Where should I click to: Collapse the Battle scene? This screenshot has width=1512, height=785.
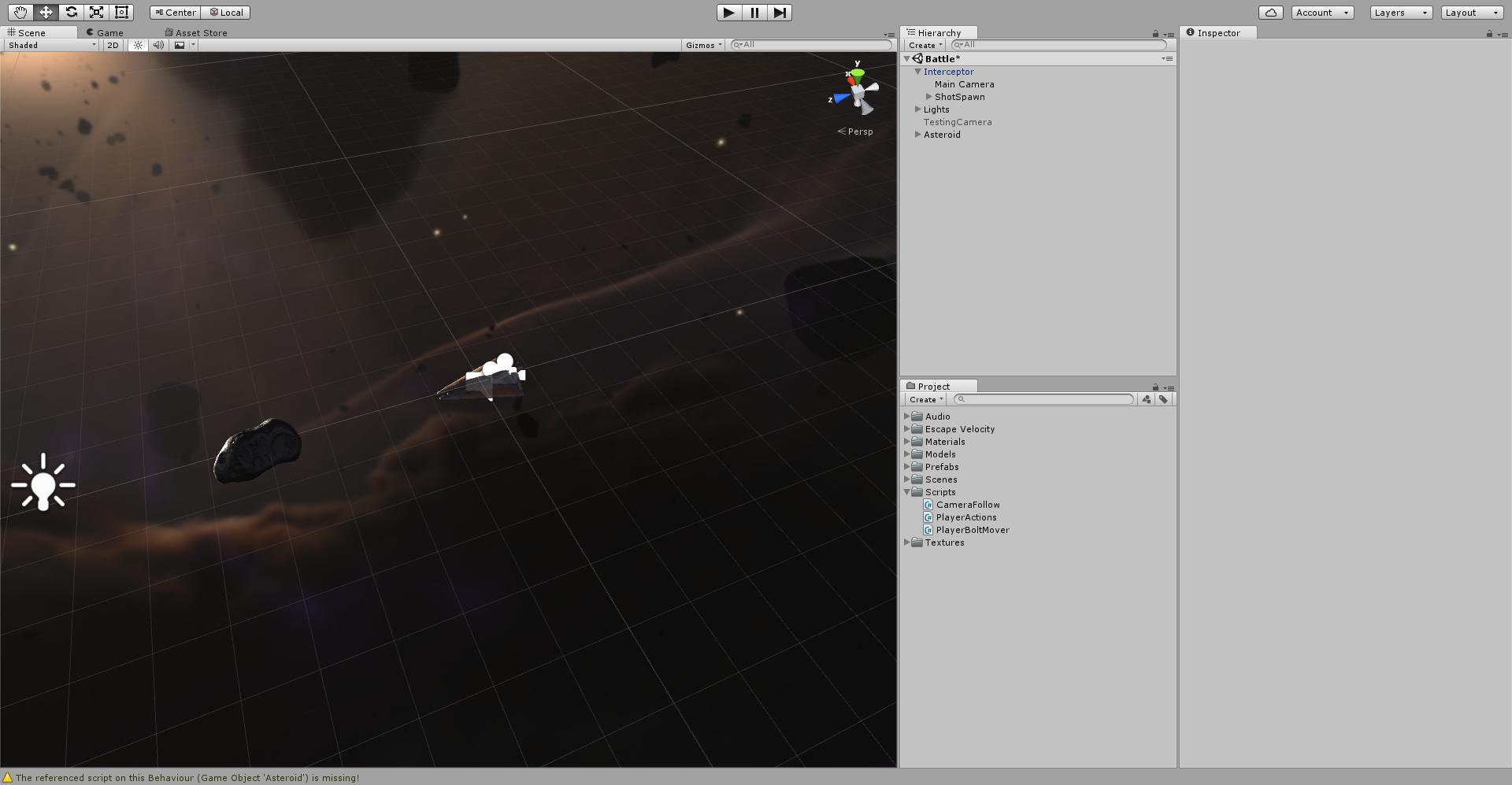(906, 59)
